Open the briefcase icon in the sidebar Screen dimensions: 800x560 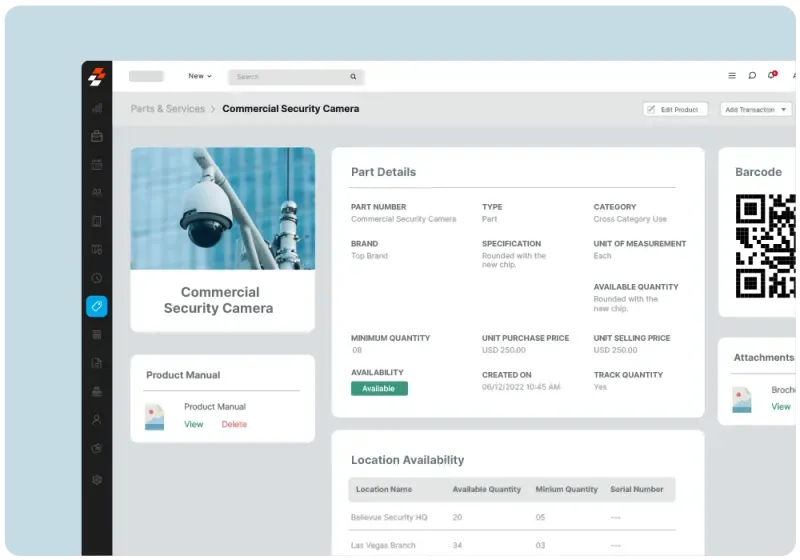pyautogui.click(x=97, y=136)
